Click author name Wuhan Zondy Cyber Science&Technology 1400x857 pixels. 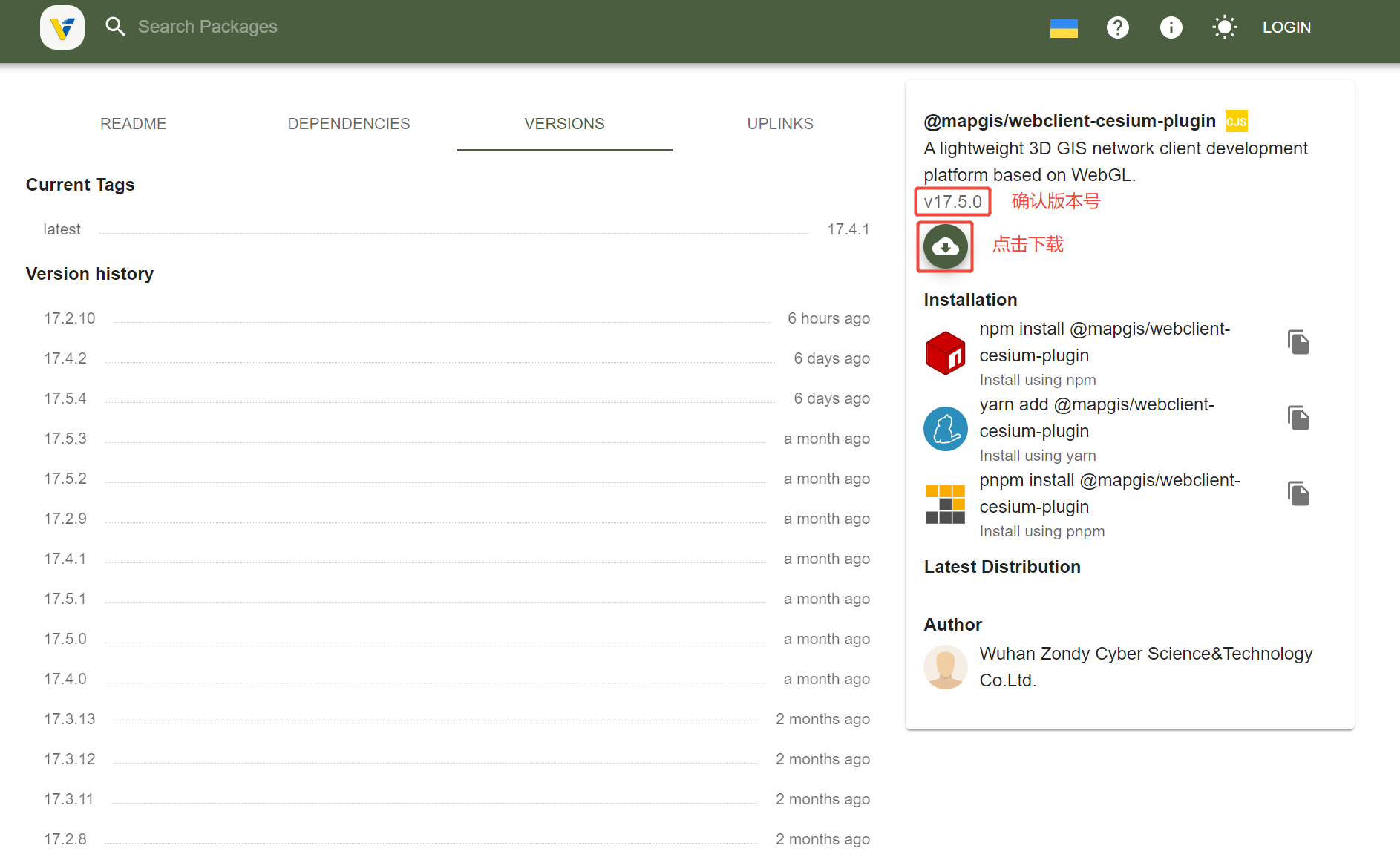pos(1146,667)
